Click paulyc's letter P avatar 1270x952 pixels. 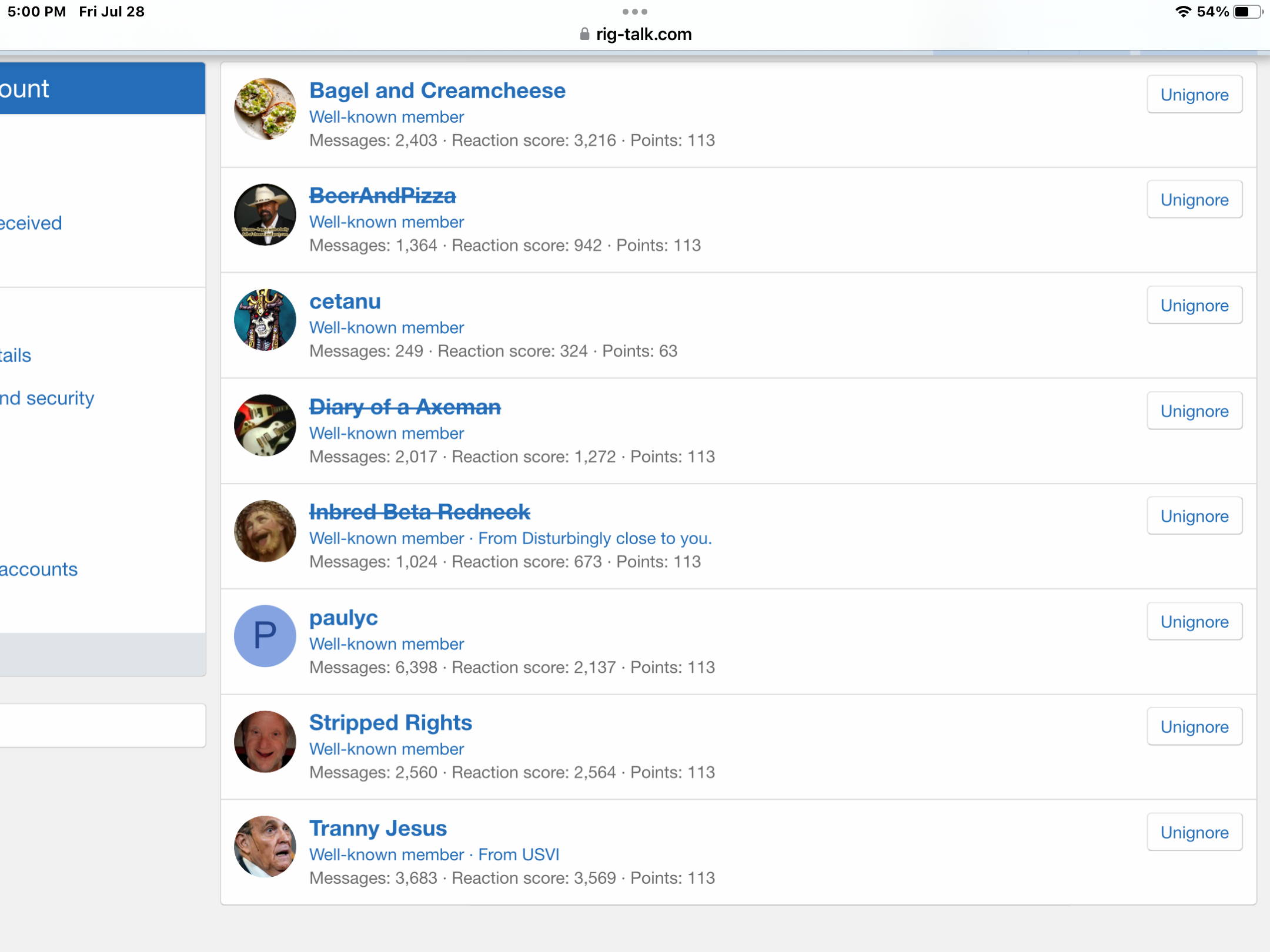pyautogui.click(x=265, y=636)
